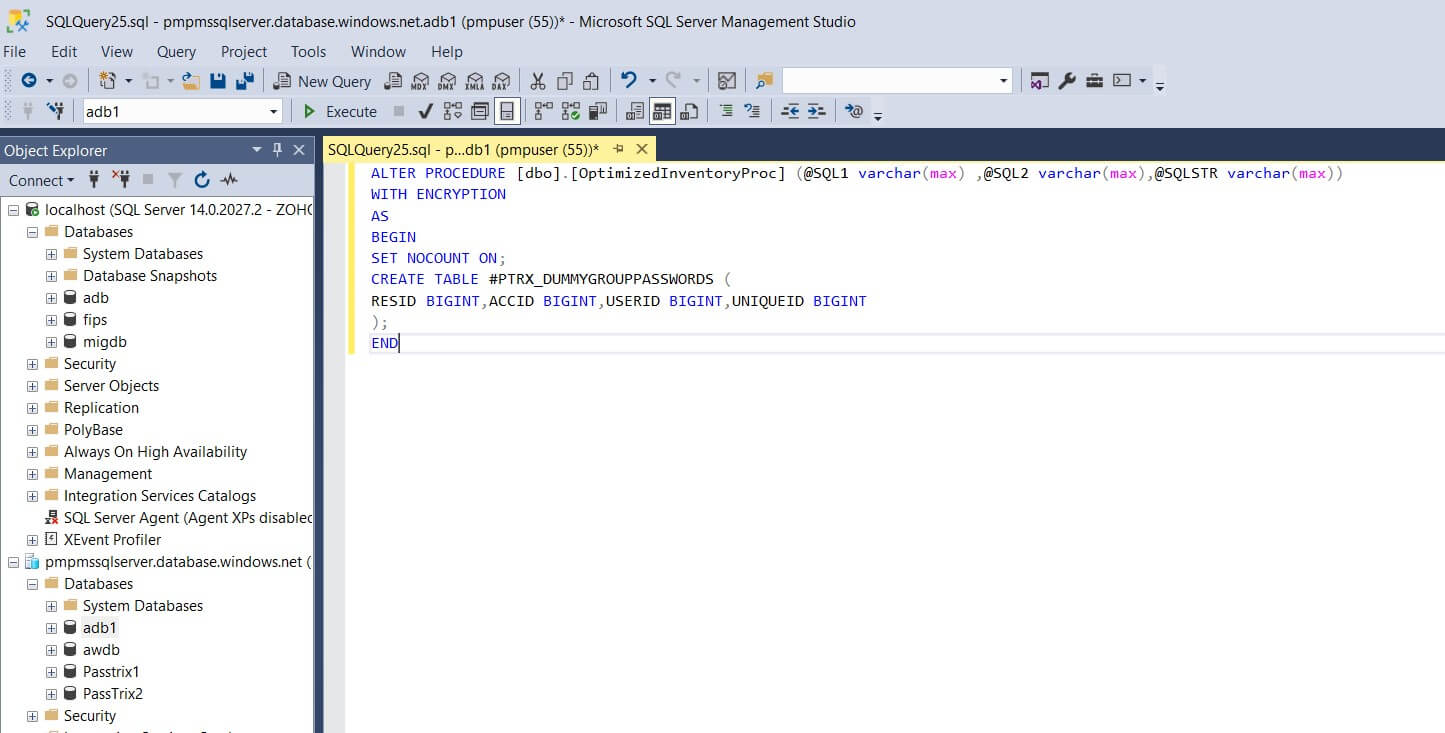Screen dimensions: 1445x733
Task: Open the Activity Monitor pulse icon
Action: (x=229, y=180)
